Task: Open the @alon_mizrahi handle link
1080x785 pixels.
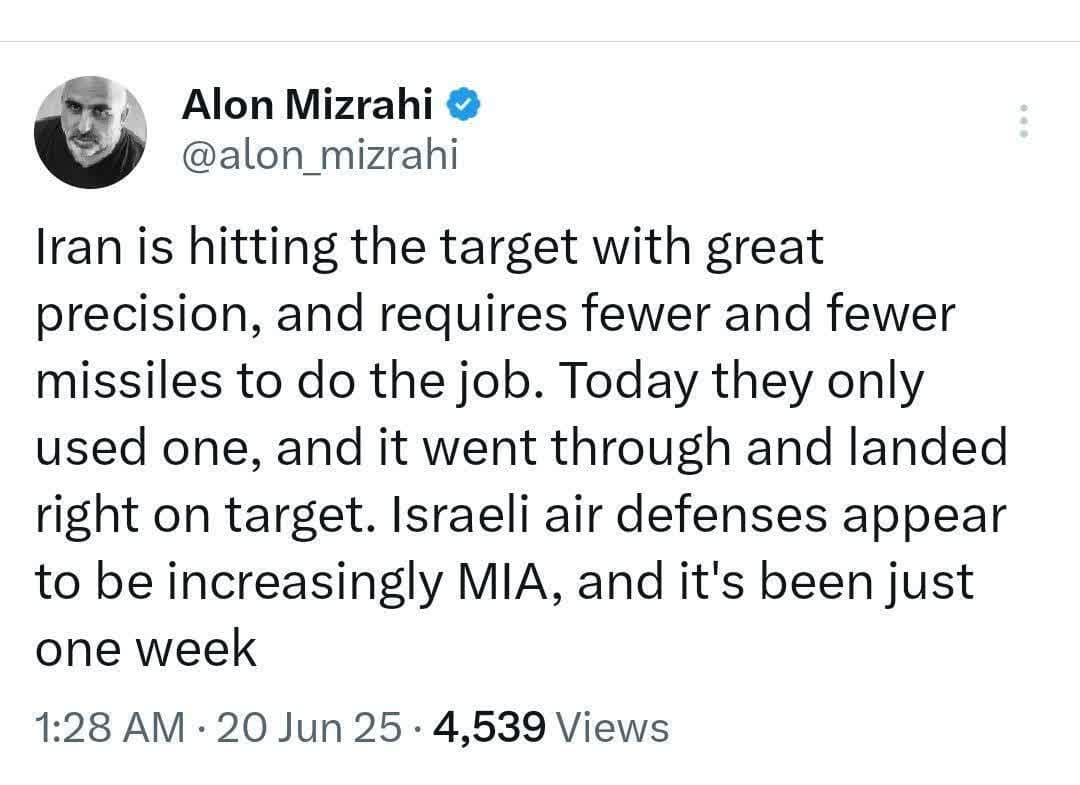Action: coord(319,154)
